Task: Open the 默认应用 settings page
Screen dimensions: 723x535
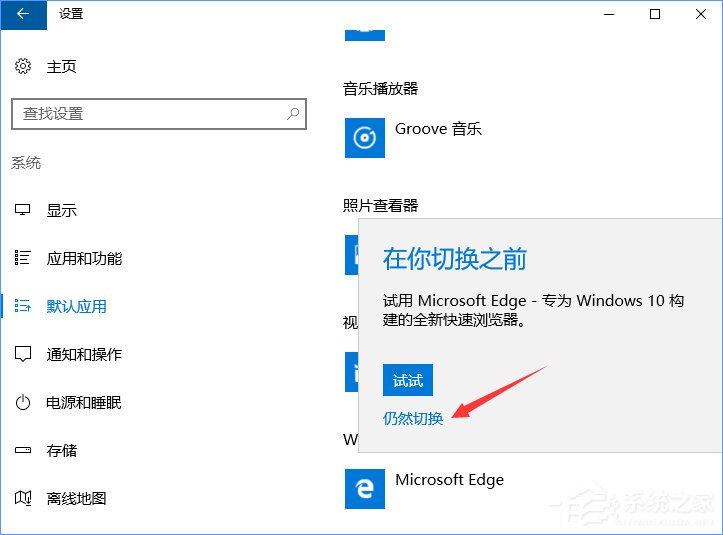Action: point(77,306)
